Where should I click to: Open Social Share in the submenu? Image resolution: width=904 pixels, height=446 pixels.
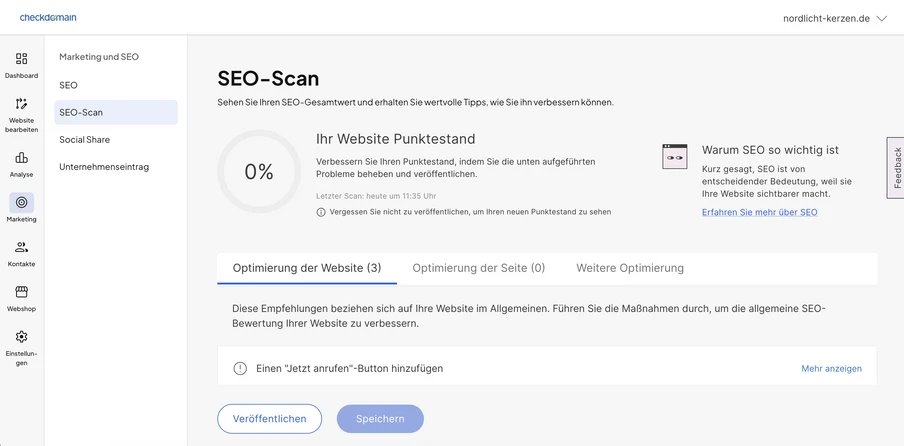85,140
